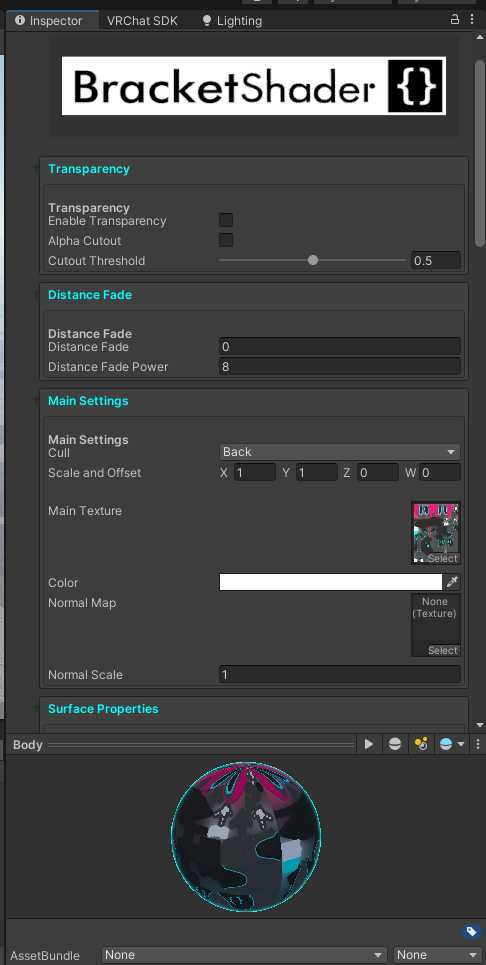Adjust the Cutout Threshold slider handle
Image resolution: width=486 pixels, height=965 pixels.
[x=313, y=260]
